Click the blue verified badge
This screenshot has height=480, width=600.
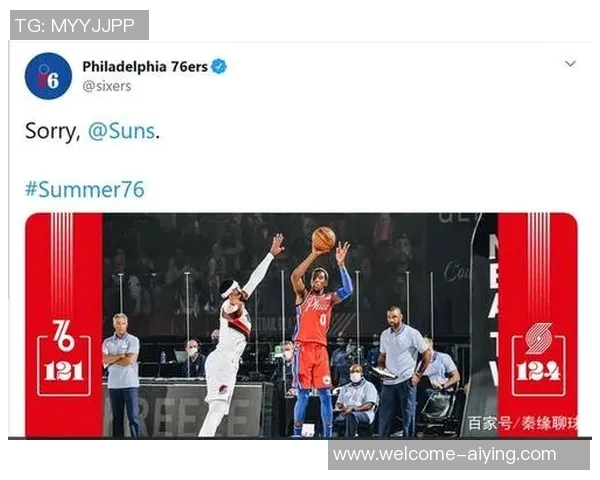click(x=219, y=66)
